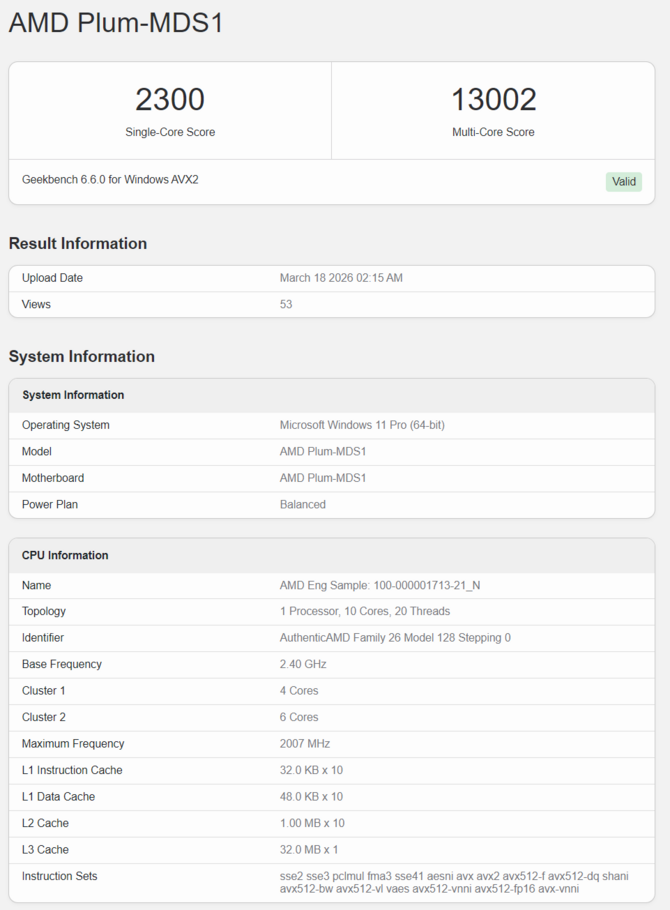Select AuthenticAMD Family 26 Model 128 Stepping 0

(x=395, y=638)
